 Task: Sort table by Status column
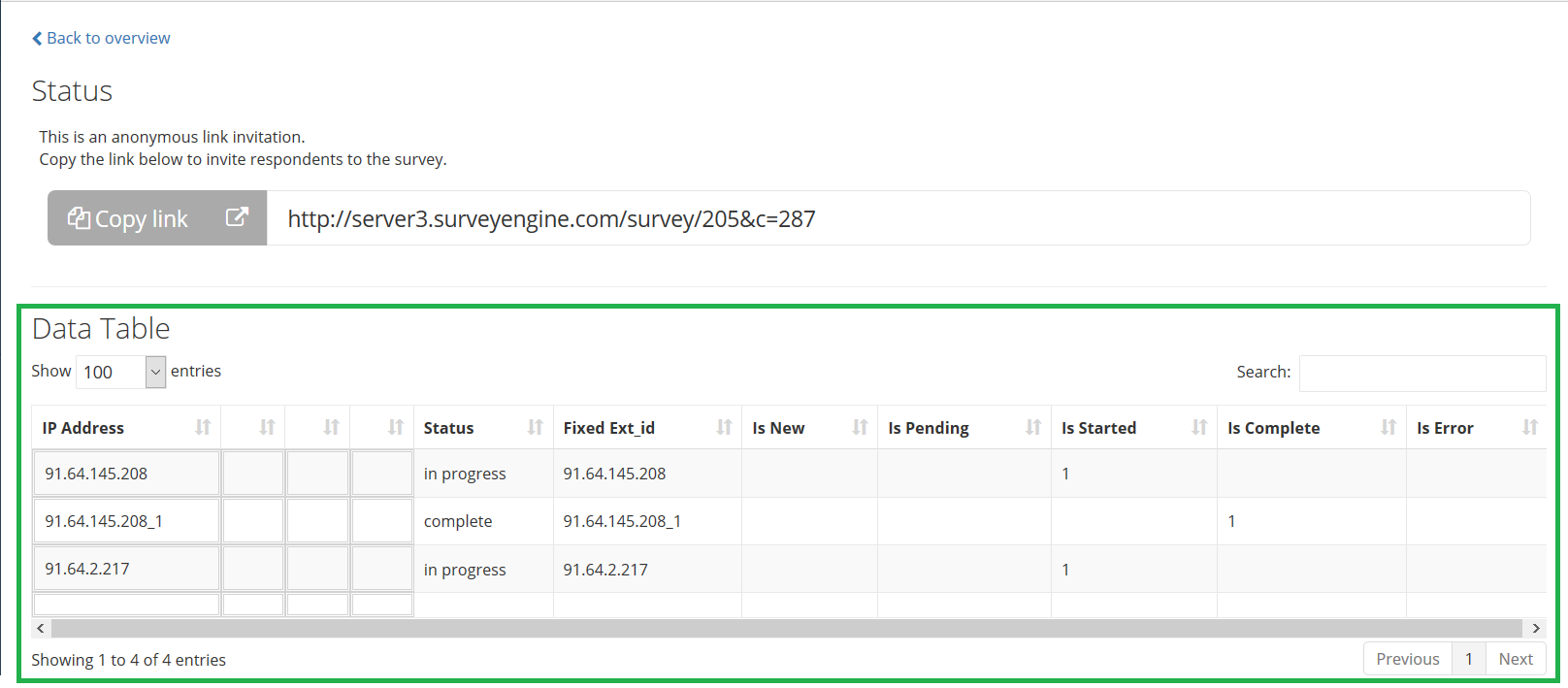pos(482,428)
